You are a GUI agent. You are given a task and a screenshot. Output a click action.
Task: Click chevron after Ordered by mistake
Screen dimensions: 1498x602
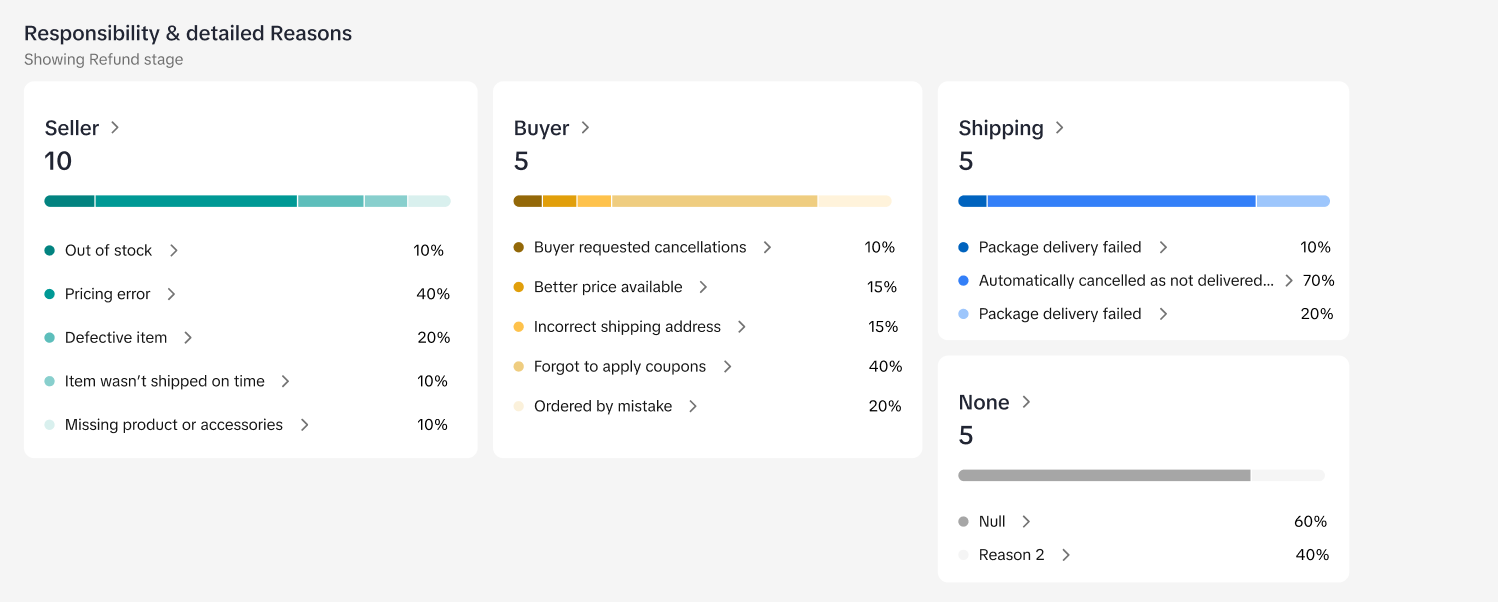tap(693, 406)
